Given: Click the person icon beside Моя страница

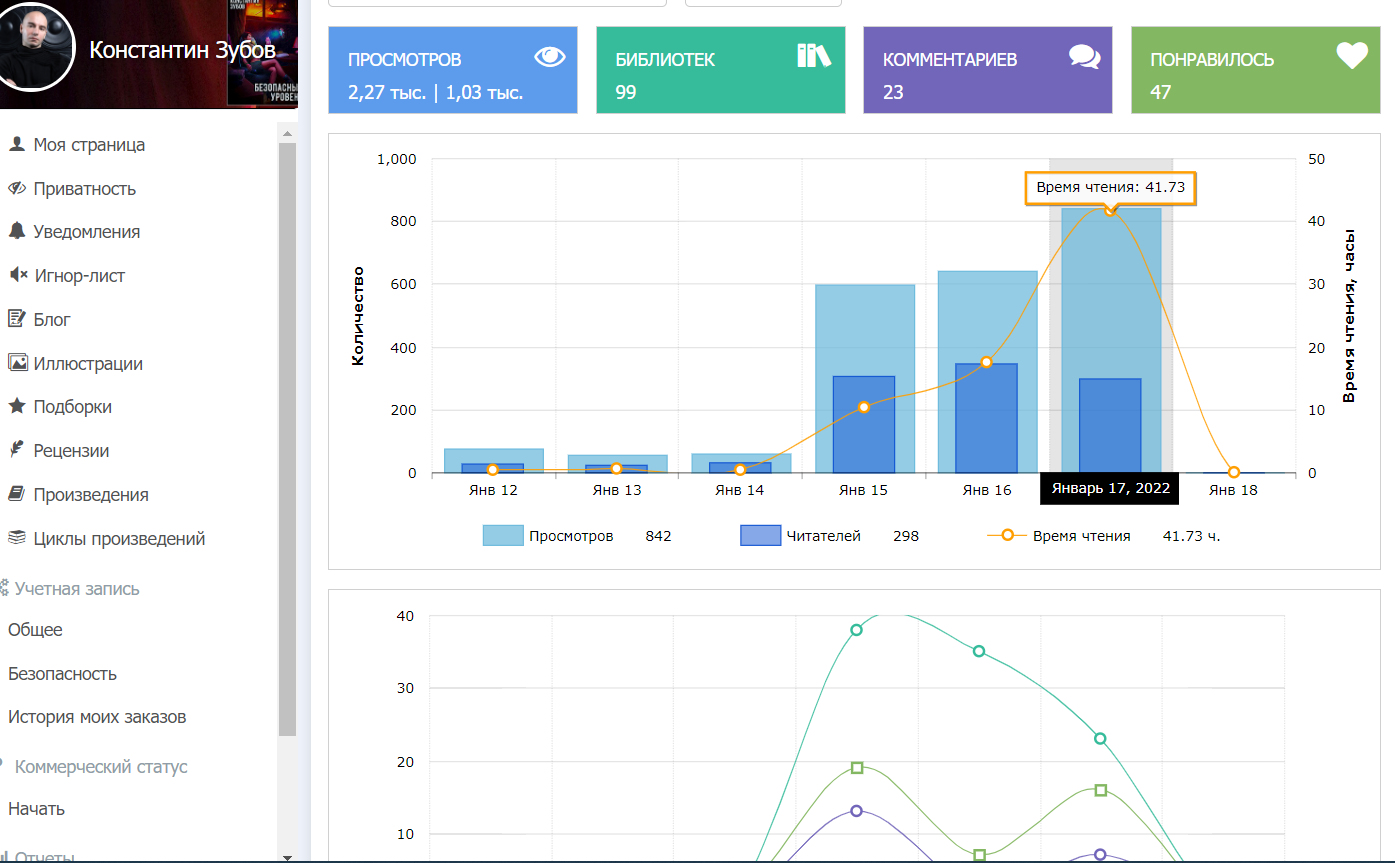Looking at the screenshot, I should [16, 144].
